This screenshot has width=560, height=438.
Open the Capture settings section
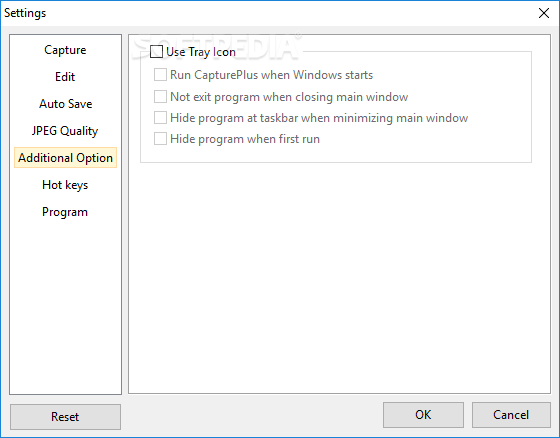point(65,50)
